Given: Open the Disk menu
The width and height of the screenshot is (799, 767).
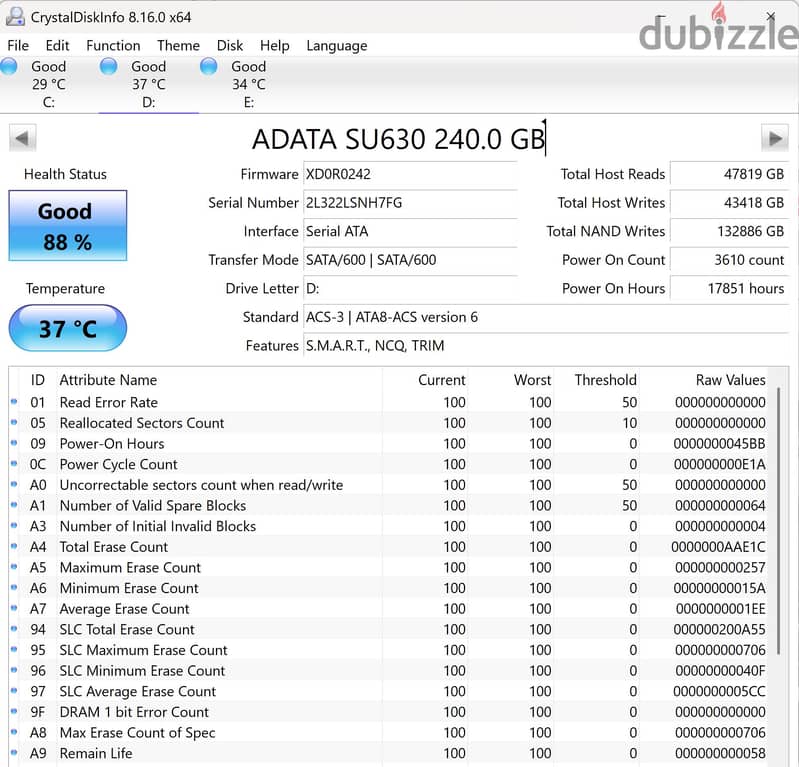Looking at the screenshot, I should (x=230, y=46).
